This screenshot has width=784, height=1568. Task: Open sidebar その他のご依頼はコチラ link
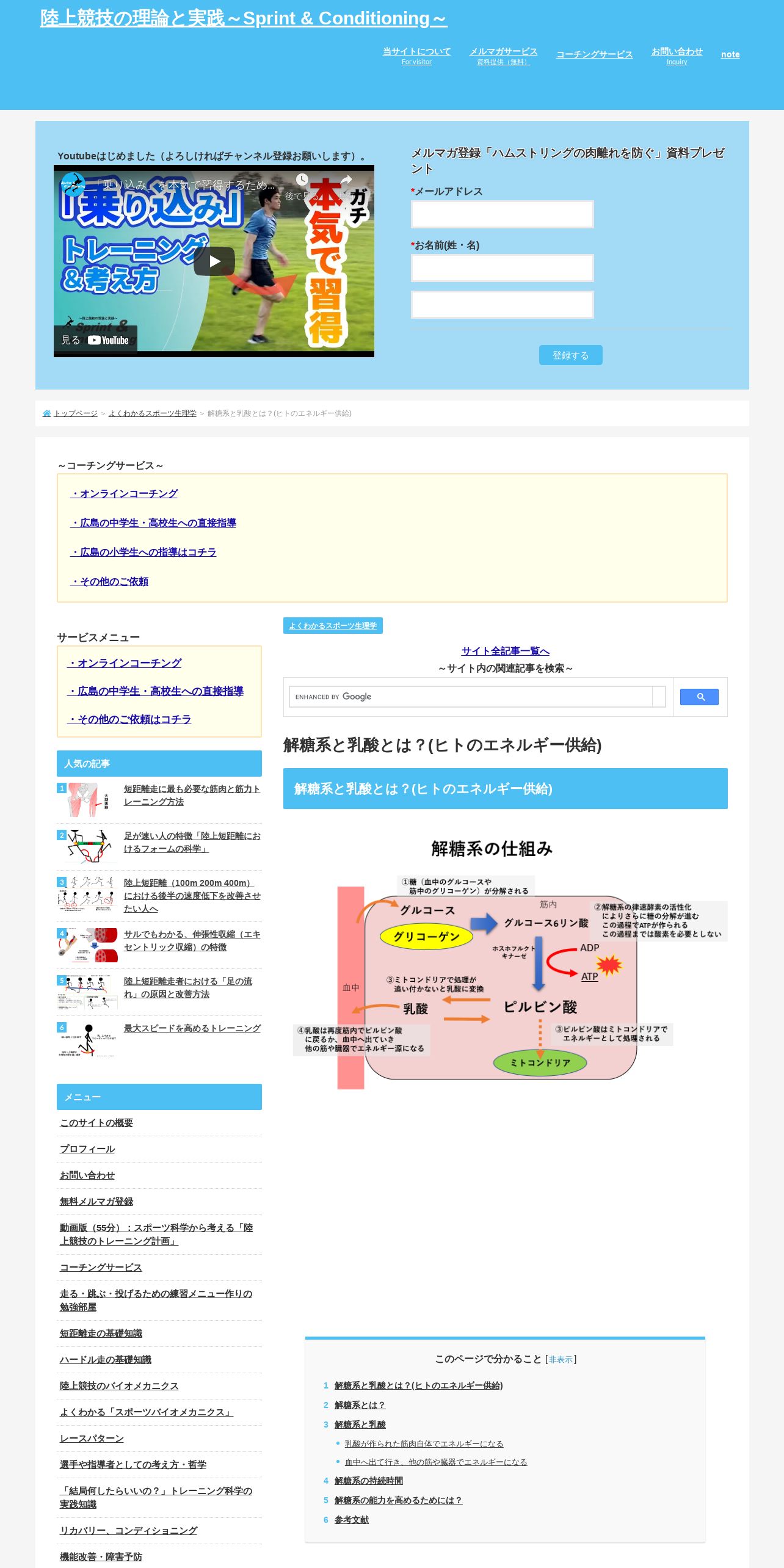129,719
